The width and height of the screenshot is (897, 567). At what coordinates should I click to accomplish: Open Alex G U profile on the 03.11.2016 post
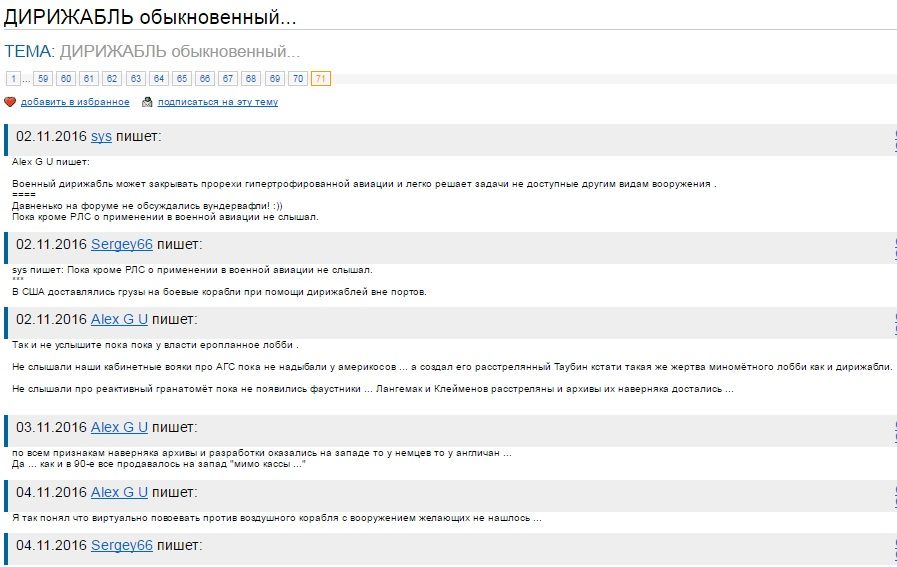coord(119,427)
